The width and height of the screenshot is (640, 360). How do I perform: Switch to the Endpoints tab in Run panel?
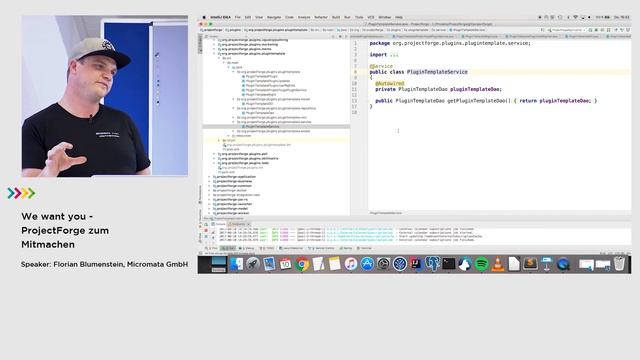[x=237, y=224]
